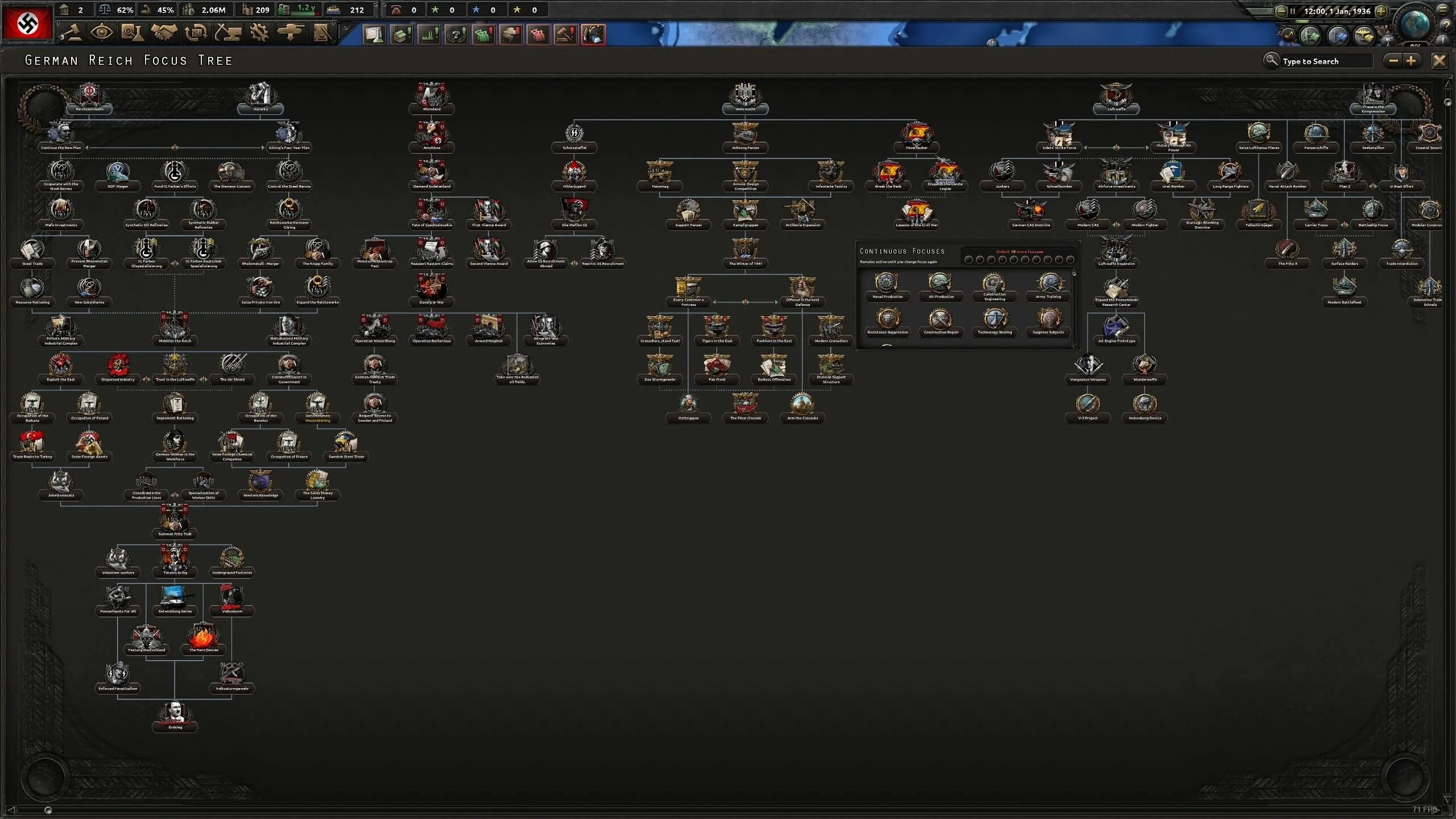
Task: Click the Rhineland focus icon
Action: tap(431, 94)
